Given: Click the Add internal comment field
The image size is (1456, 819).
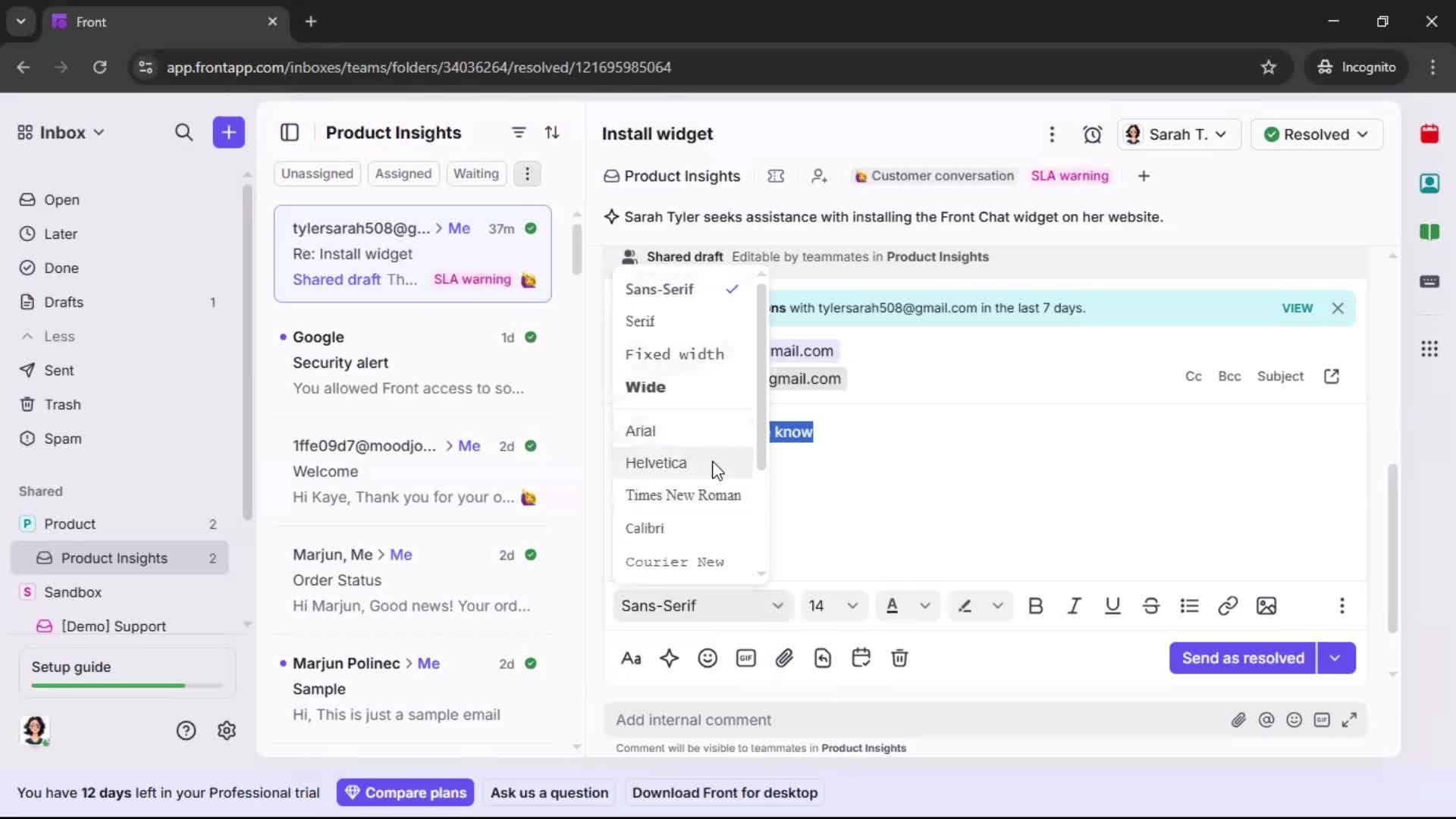Looking at the screenshot, I should pos(834,720).
